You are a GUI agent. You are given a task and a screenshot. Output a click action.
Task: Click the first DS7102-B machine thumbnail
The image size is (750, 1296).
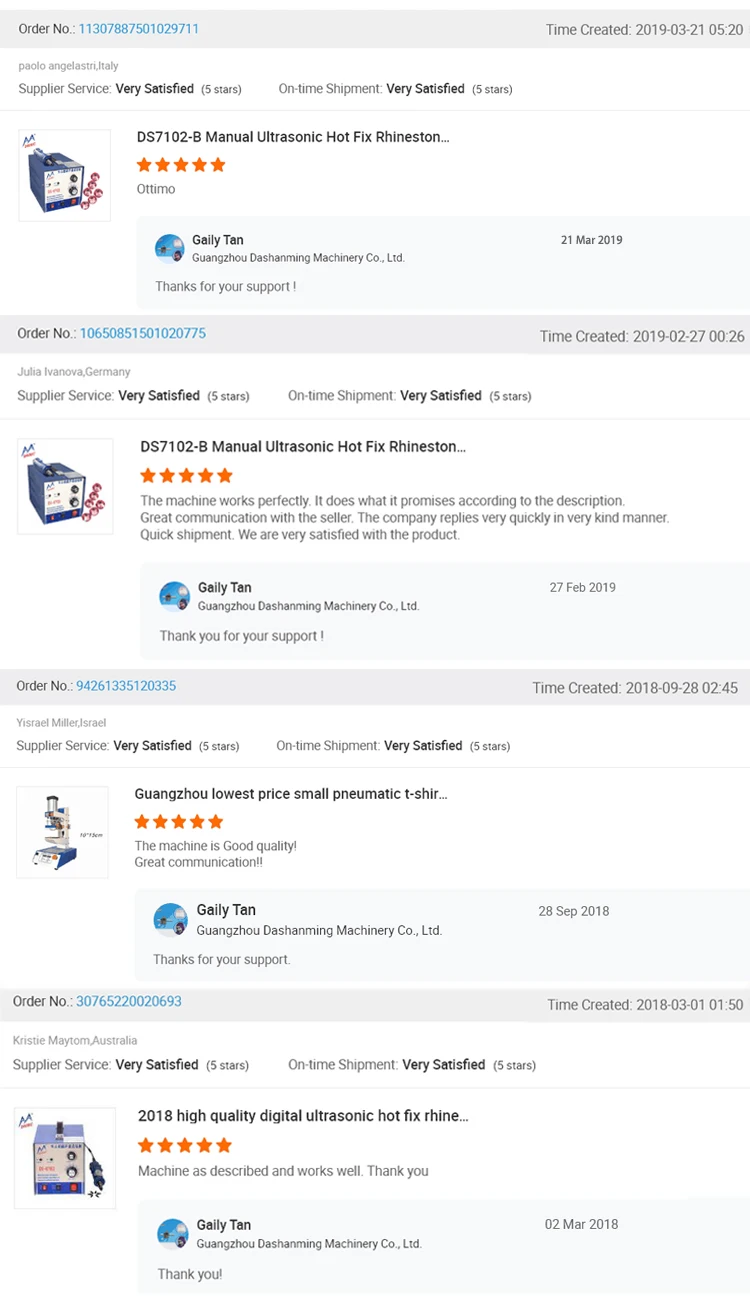click(x=65, y=175)
